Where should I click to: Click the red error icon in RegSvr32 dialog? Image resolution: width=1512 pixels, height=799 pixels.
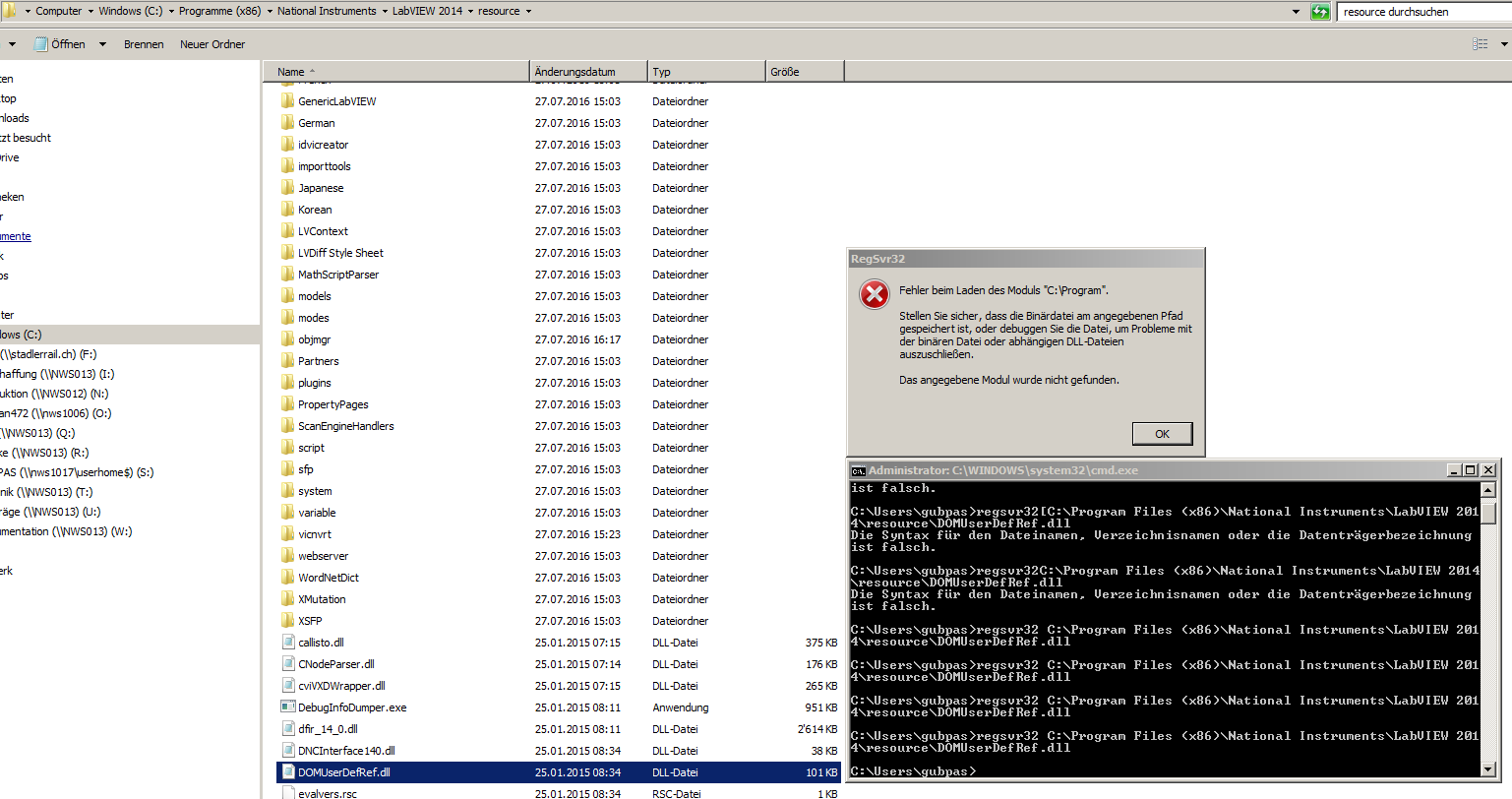[x=875, y=294]
